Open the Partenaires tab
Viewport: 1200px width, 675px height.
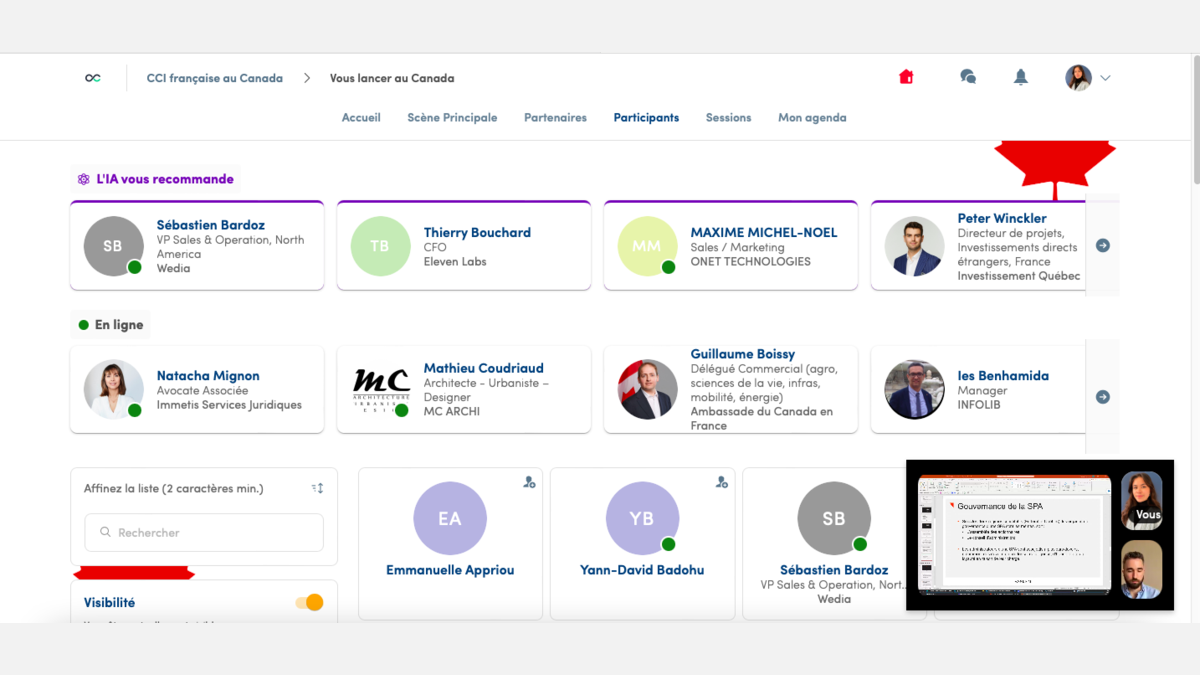555,117
